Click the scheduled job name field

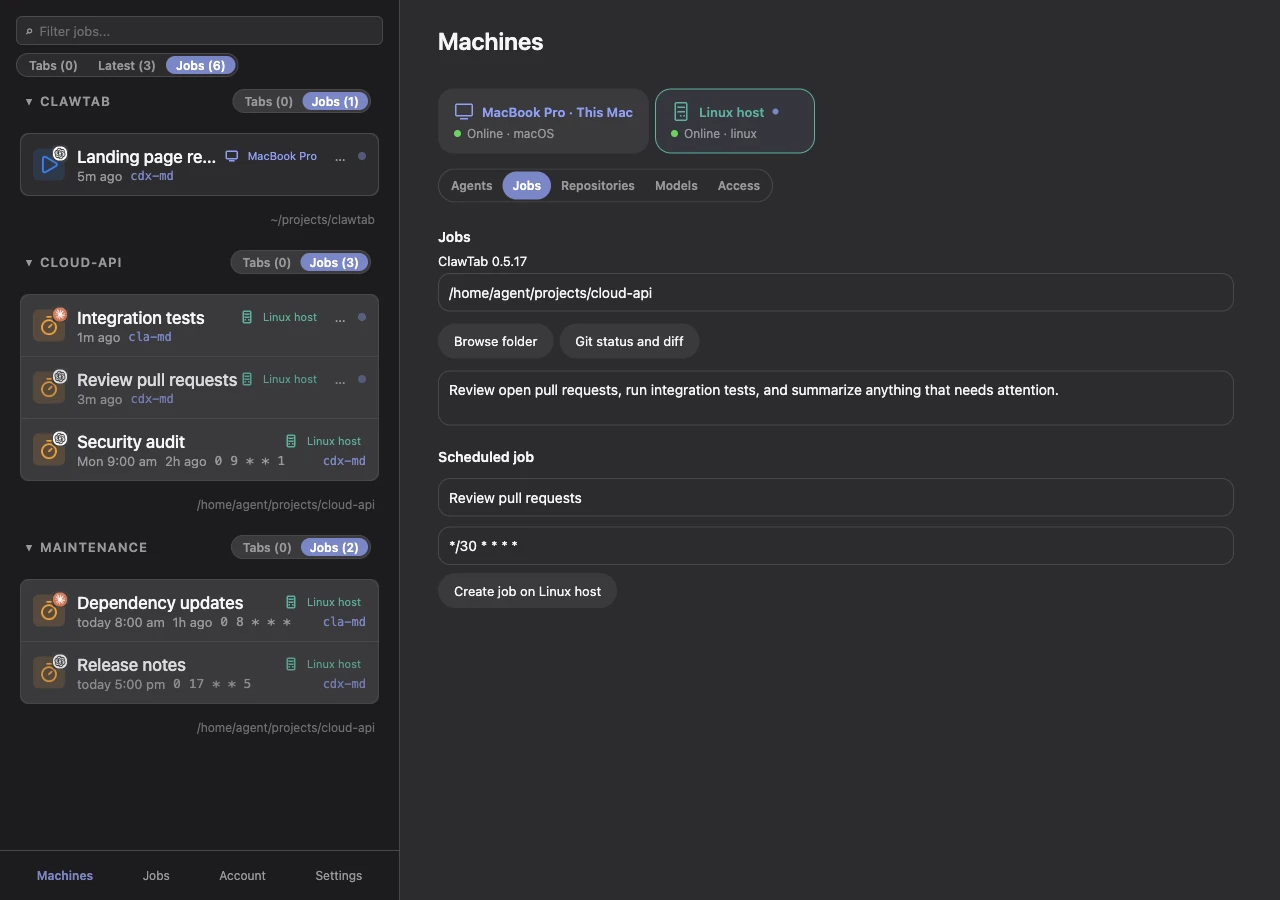[x=835, y=498]
